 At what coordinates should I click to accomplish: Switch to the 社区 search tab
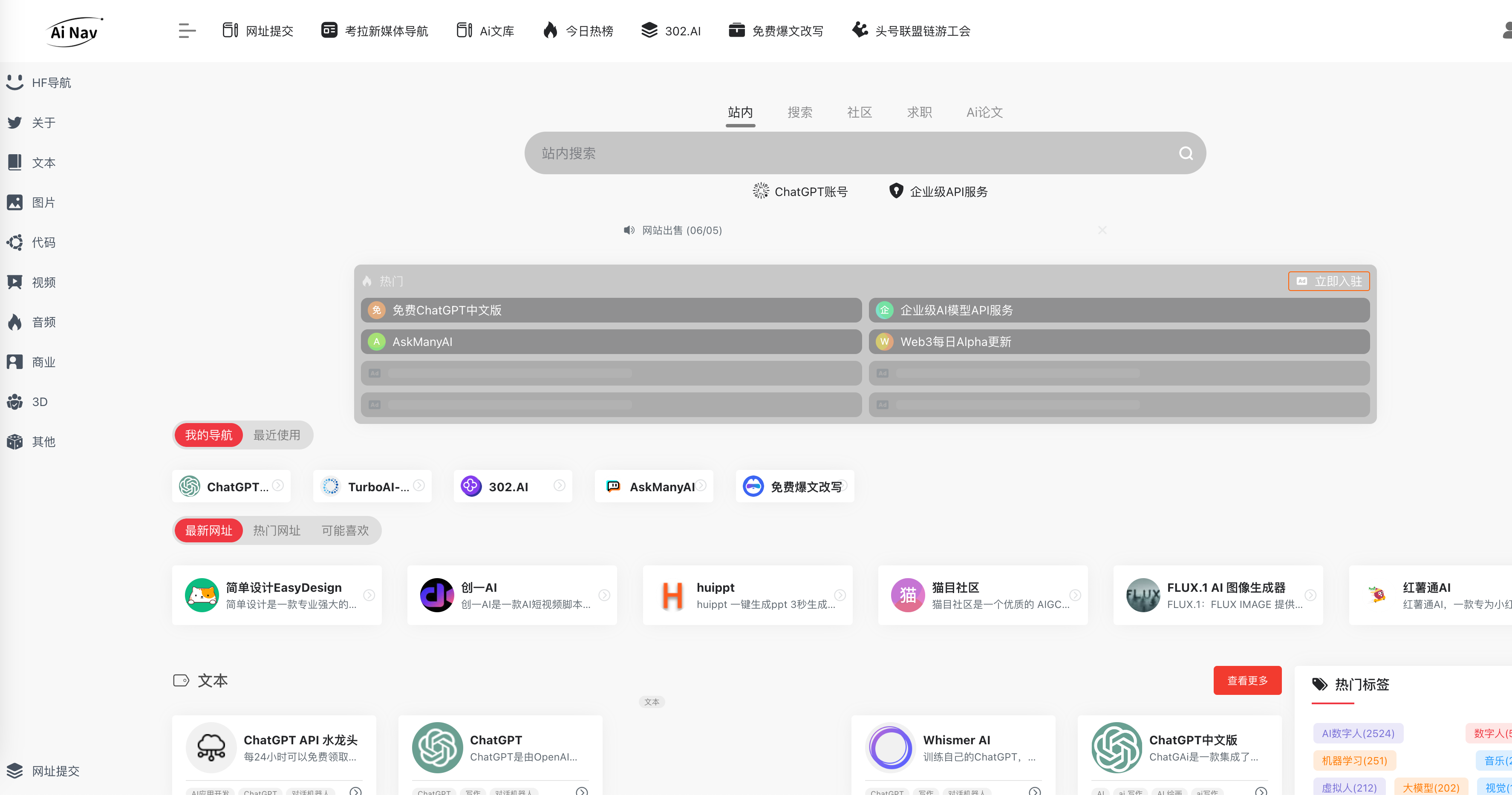[x=859, y=112]
